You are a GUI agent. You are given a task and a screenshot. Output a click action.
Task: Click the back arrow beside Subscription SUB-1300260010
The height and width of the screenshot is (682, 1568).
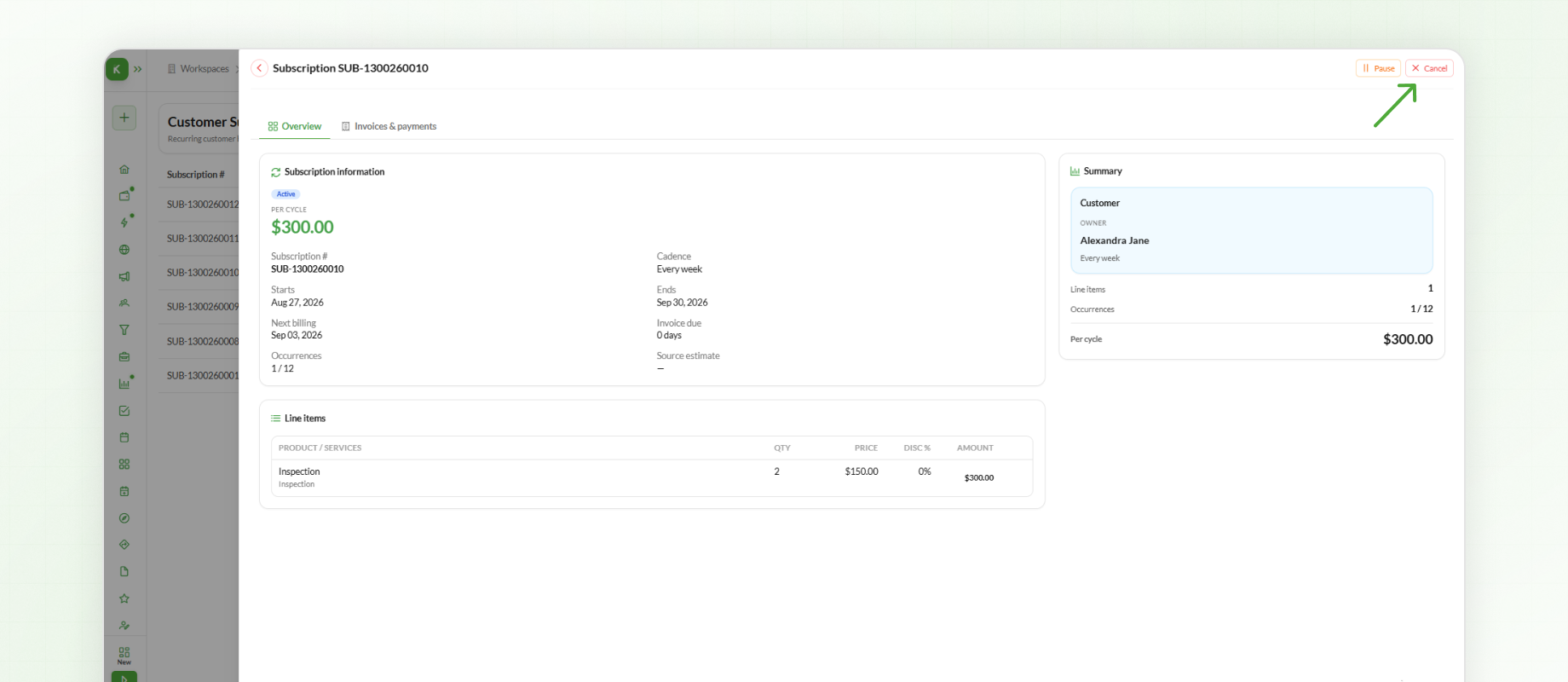259,68
